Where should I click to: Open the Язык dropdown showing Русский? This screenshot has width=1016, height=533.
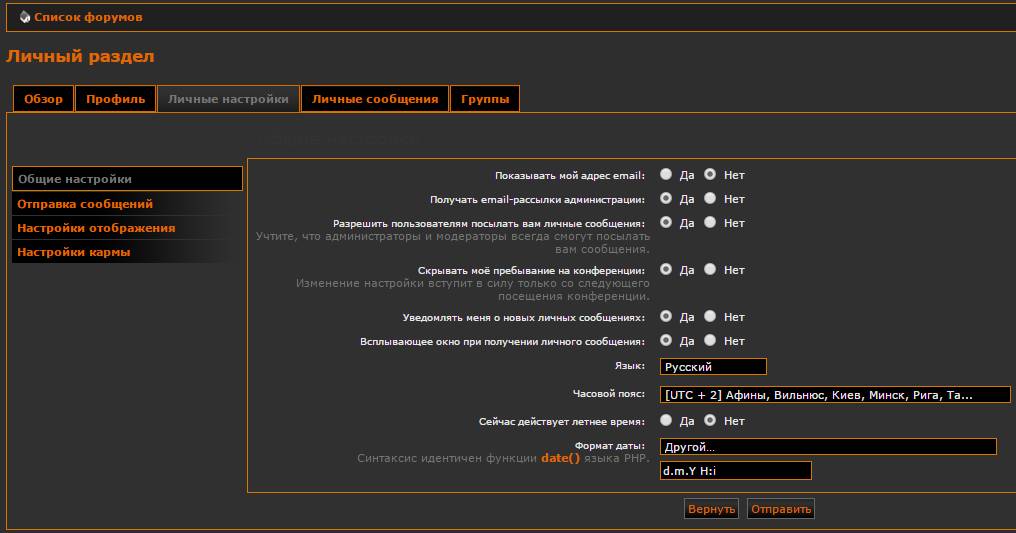(x=713, y=367)
